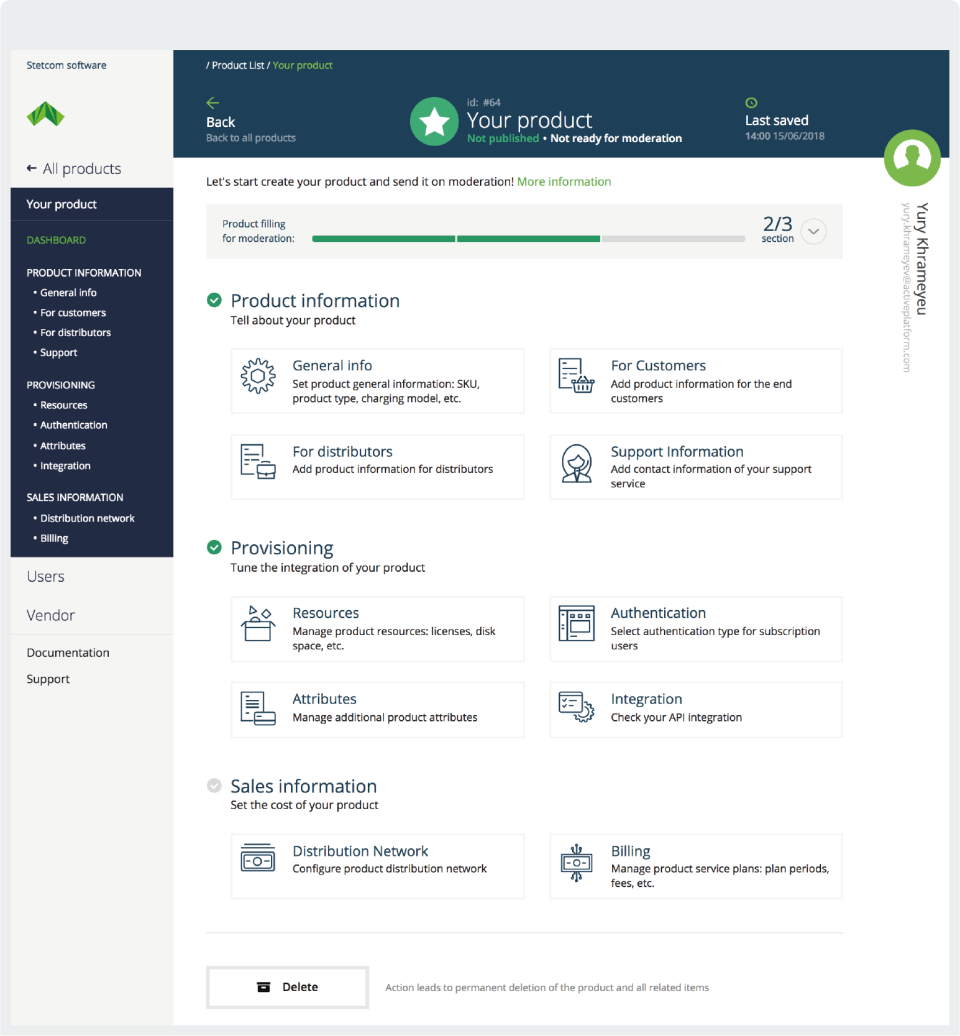The image size is (960, 1036).
Task: Click the Authentication panel icon
Action: [x=576, y=625]
